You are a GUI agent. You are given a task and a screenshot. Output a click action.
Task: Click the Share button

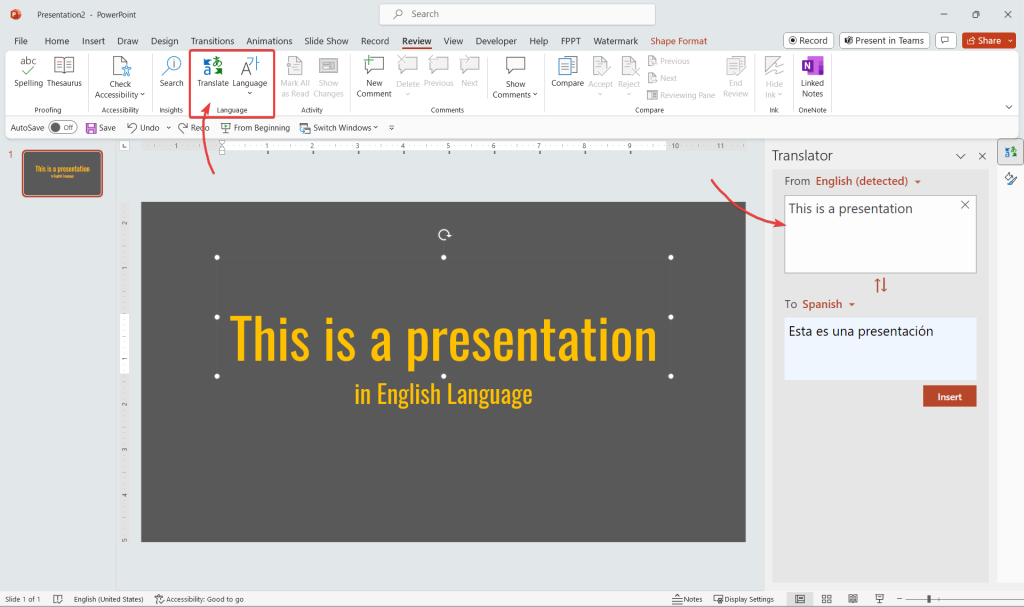pos(981,41)
